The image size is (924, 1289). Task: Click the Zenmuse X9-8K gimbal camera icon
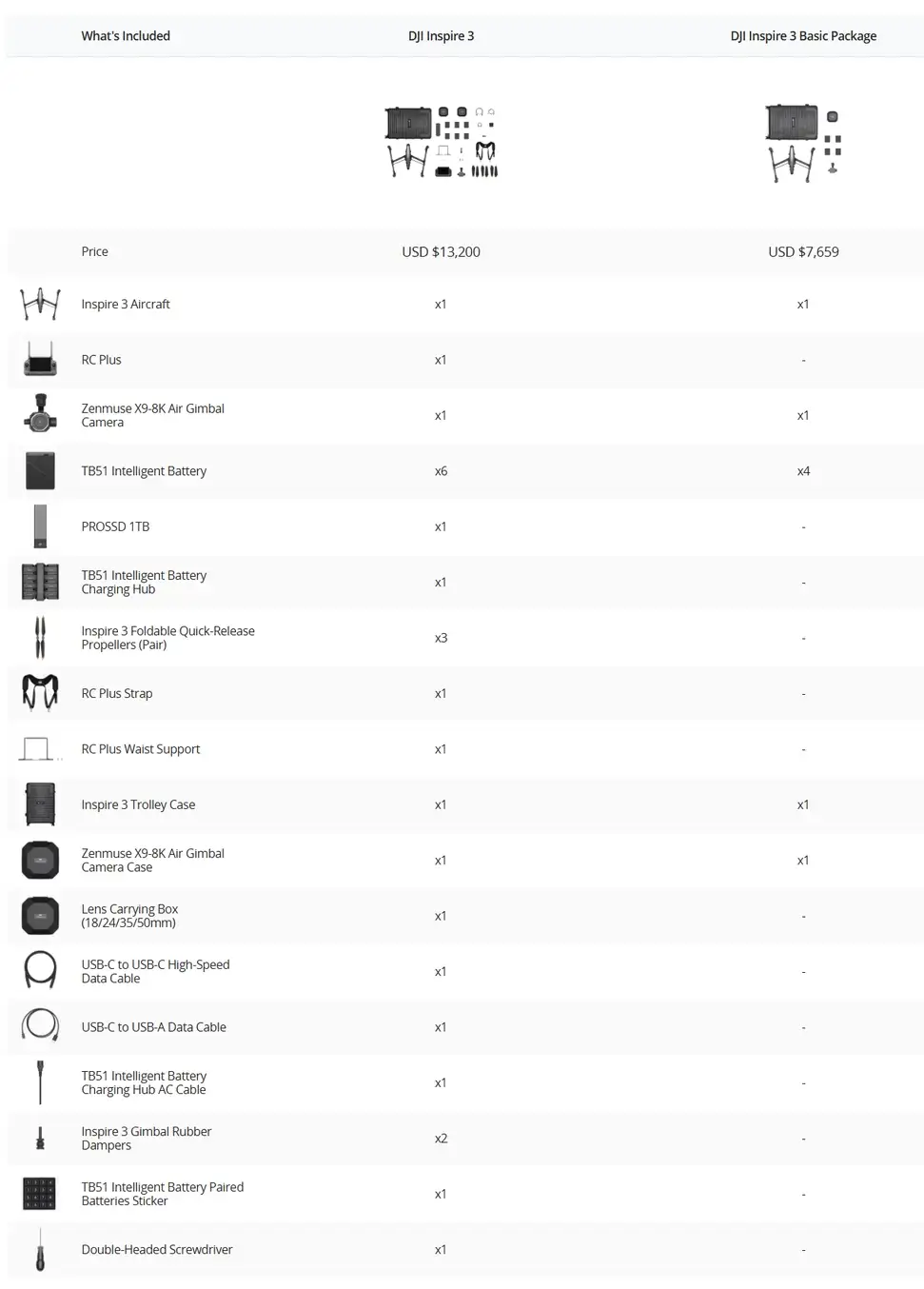click(40, 415)
